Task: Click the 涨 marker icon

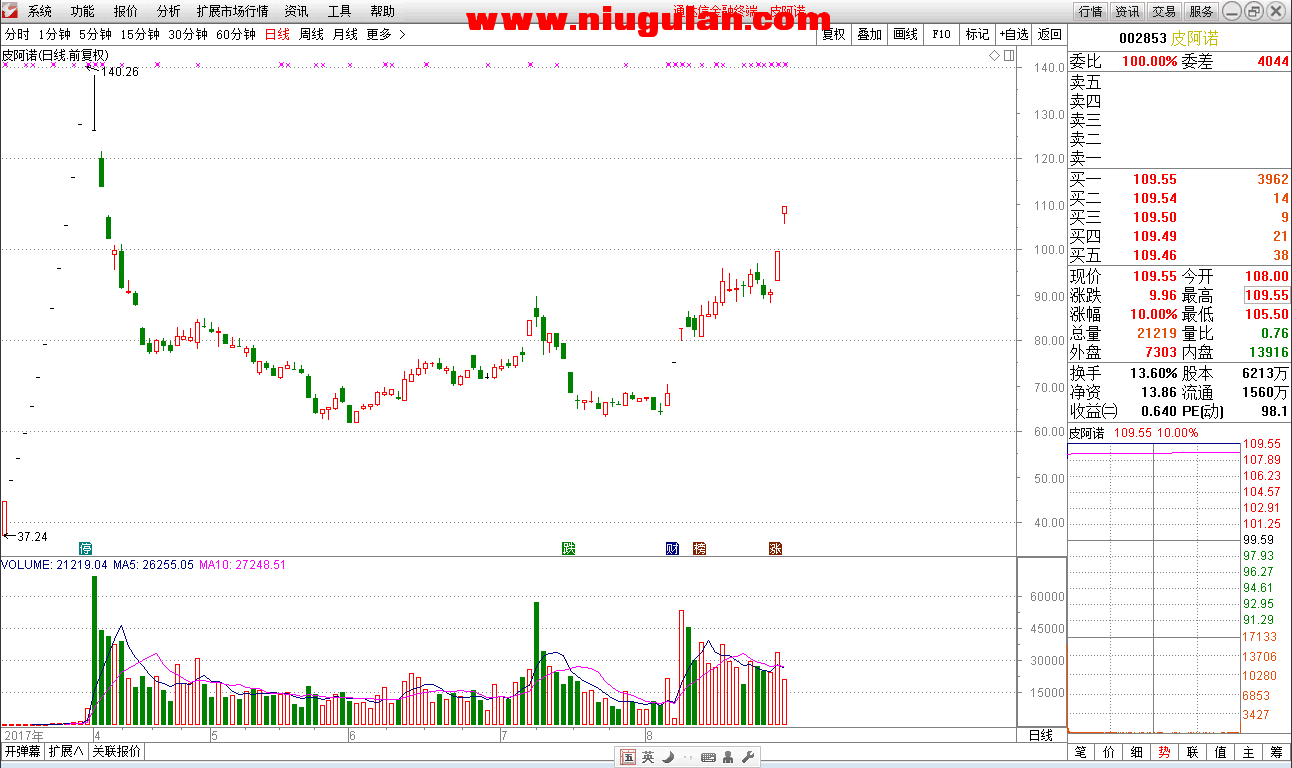Action: (x=775, y=548)
